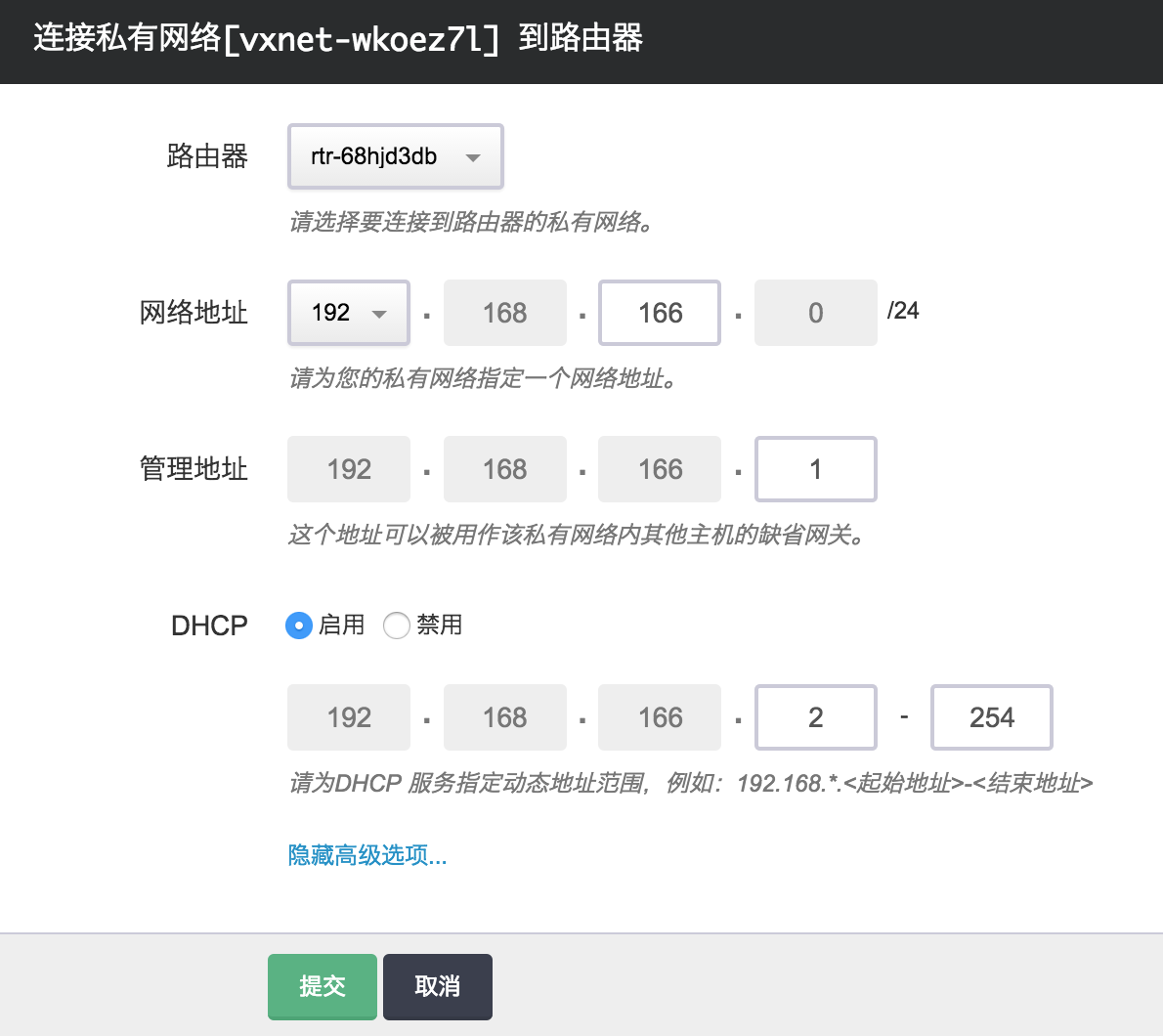The width and height of the screenshot is (1163, 1036).
Task: Expand the 192 first-octet dropdown in 网络地址
Action: (348, 313)
